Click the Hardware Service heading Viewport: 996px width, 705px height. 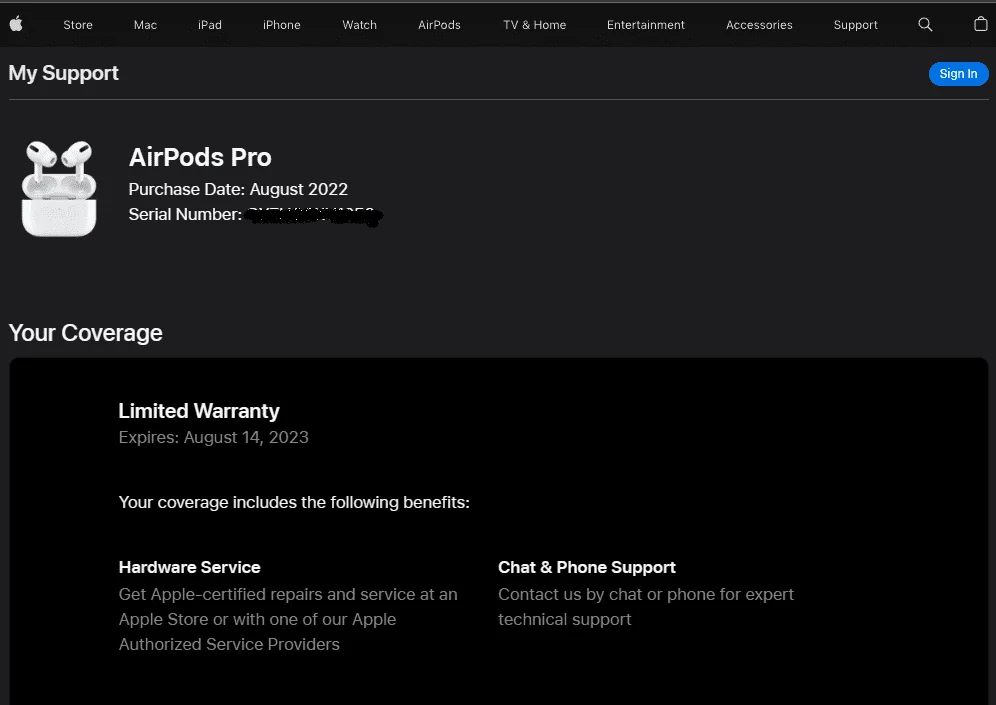click(189, 567)
